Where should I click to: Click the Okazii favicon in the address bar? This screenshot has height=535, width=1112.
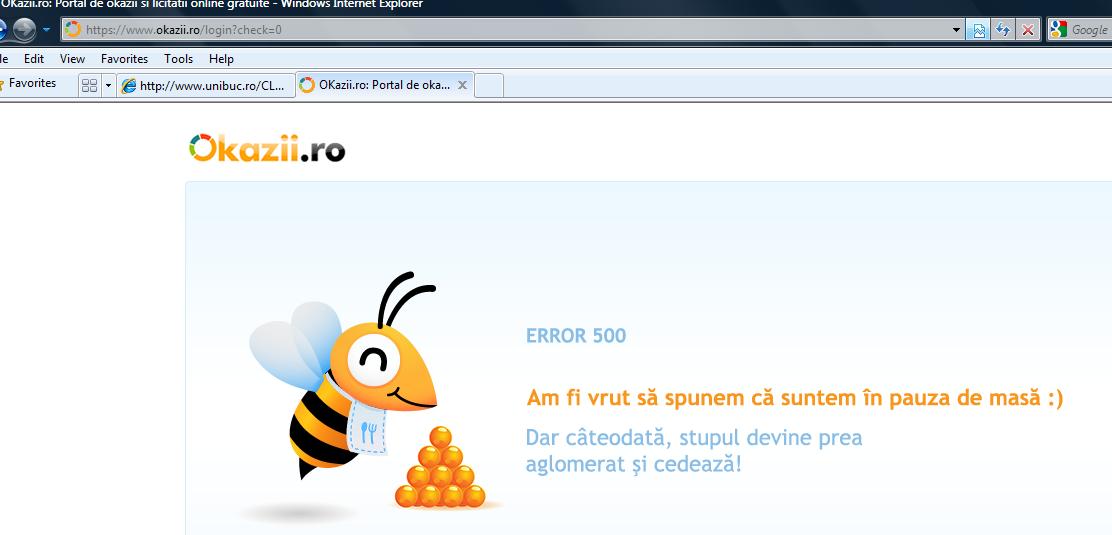(73, 30)
